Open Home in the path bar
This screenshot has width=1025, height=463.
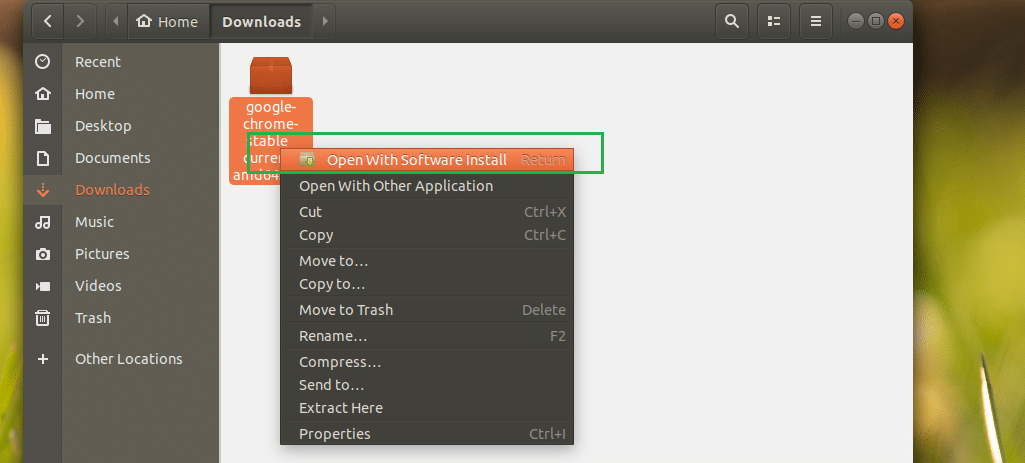167,22
